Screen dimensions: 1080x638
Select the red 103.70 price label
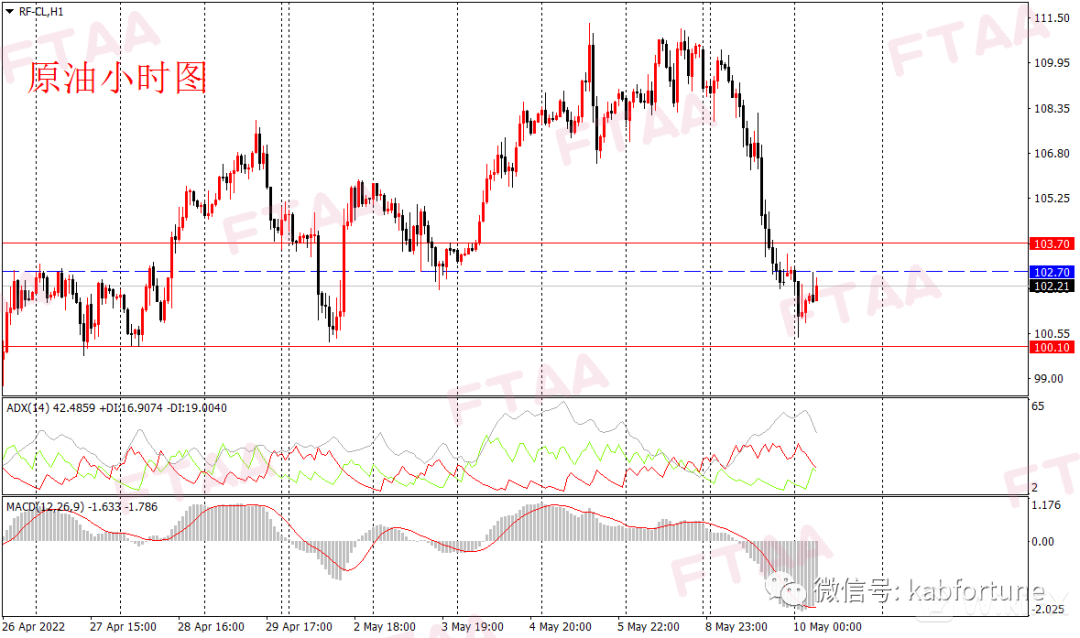[1051, 243]
